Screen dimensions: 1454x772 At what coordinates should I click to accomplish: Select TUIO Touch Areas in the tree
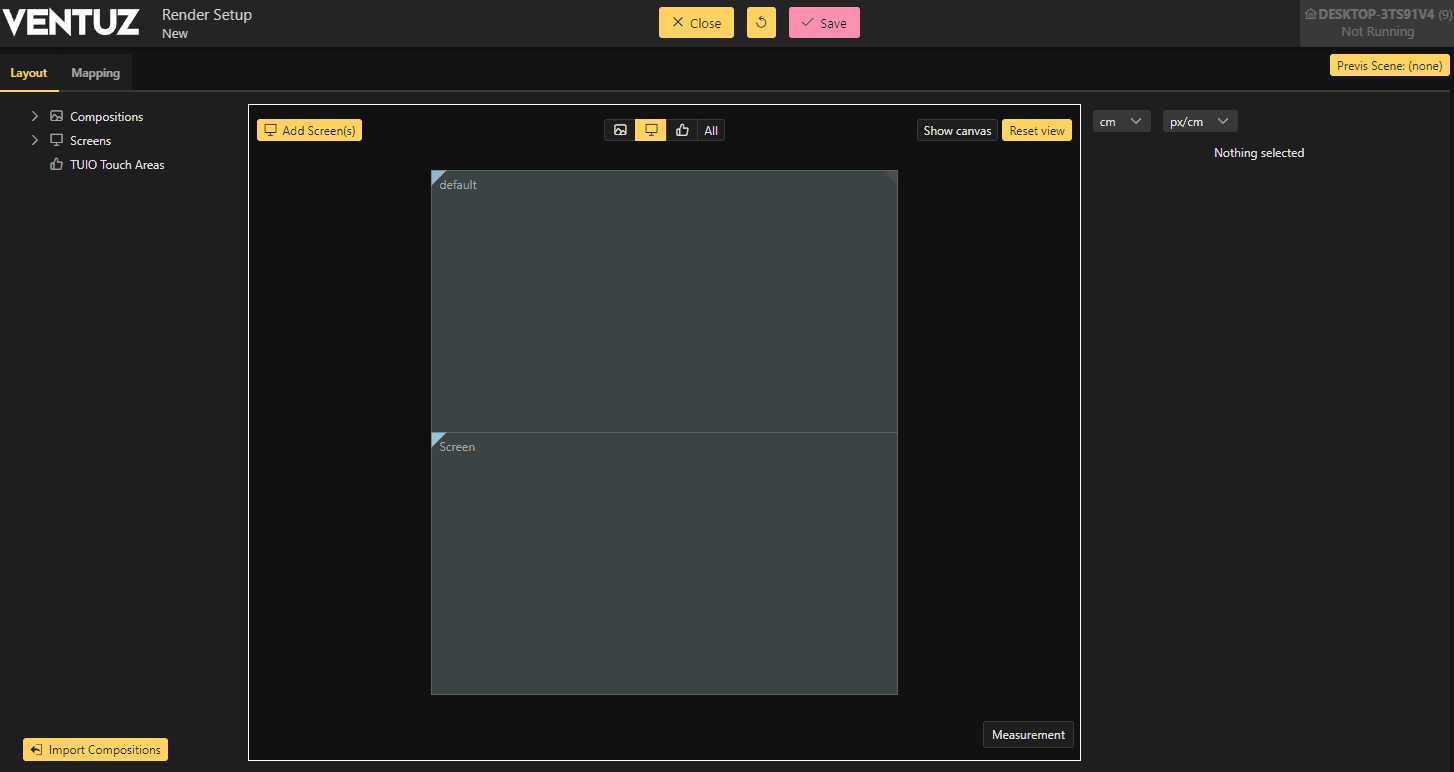(x=117, y=165)
